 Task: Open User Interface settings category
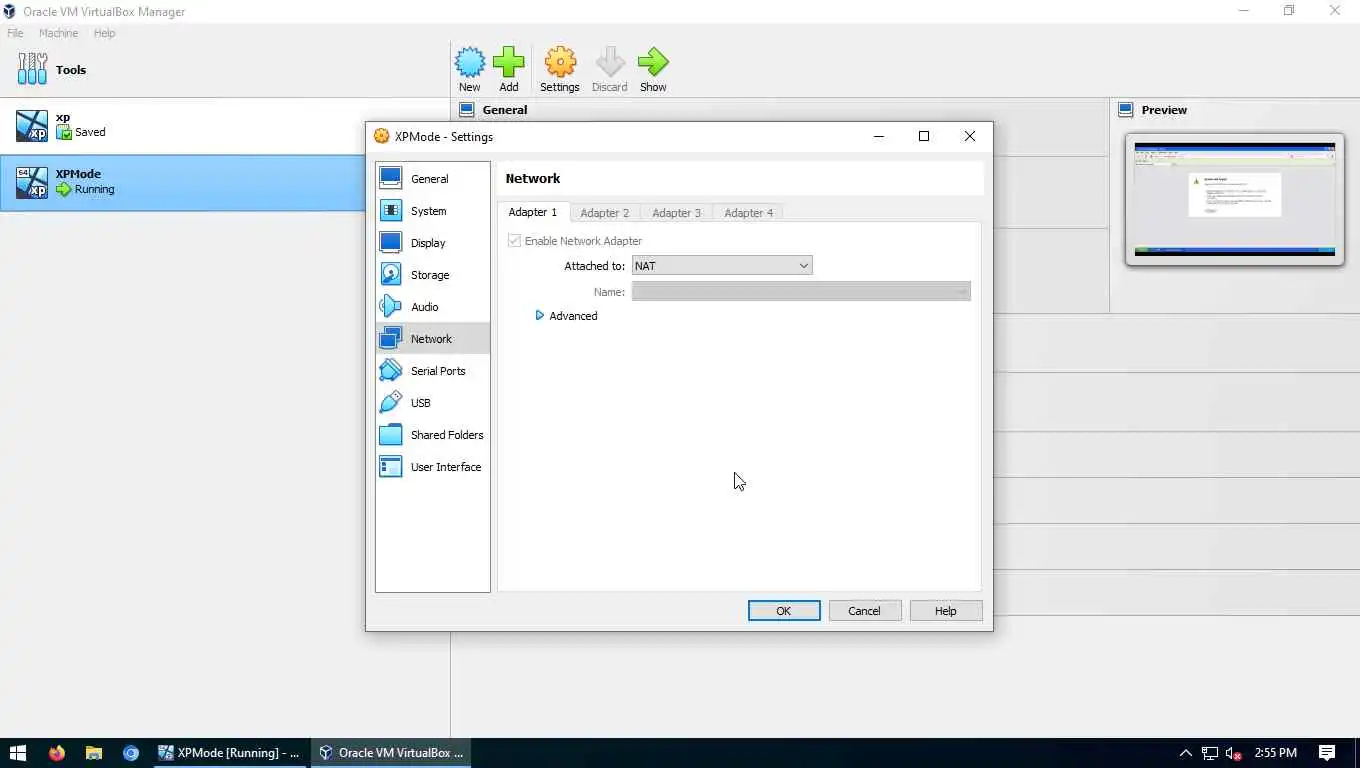coord(432,467)
